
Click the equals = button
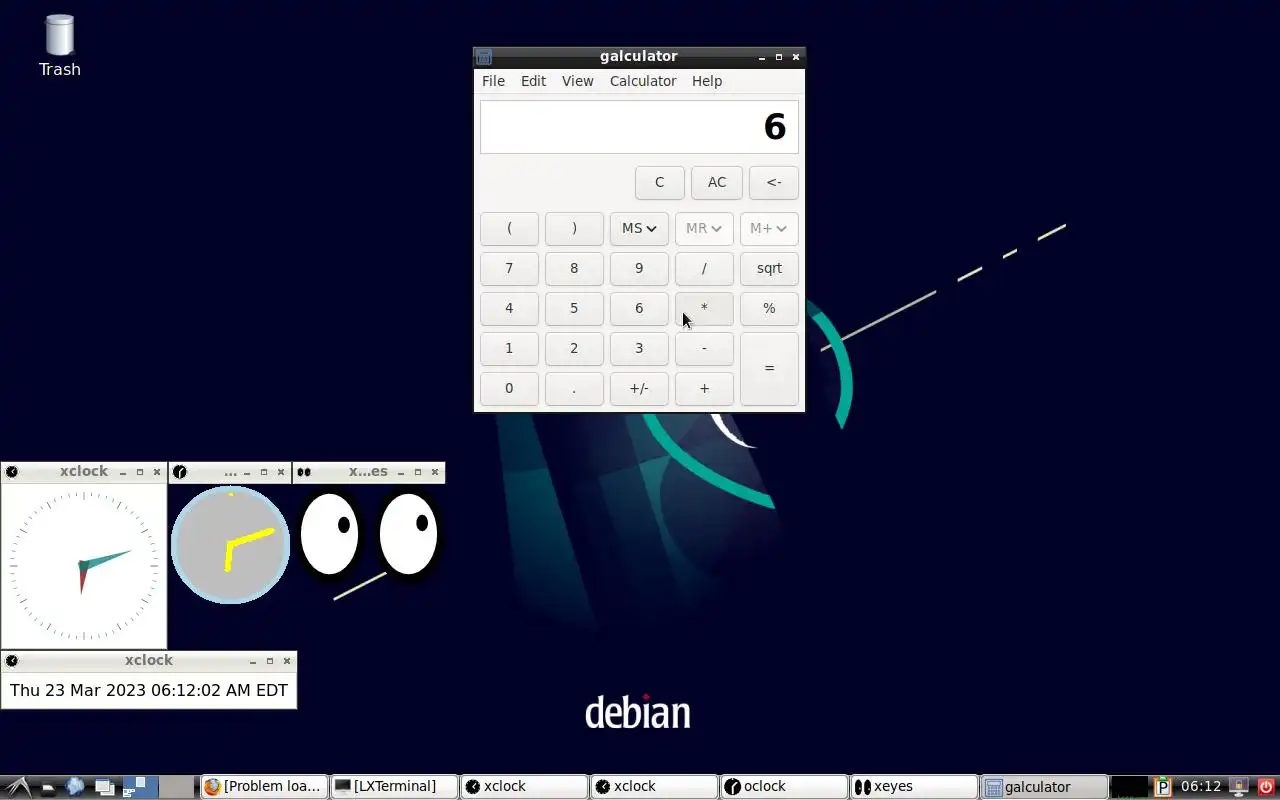point(769,368)
